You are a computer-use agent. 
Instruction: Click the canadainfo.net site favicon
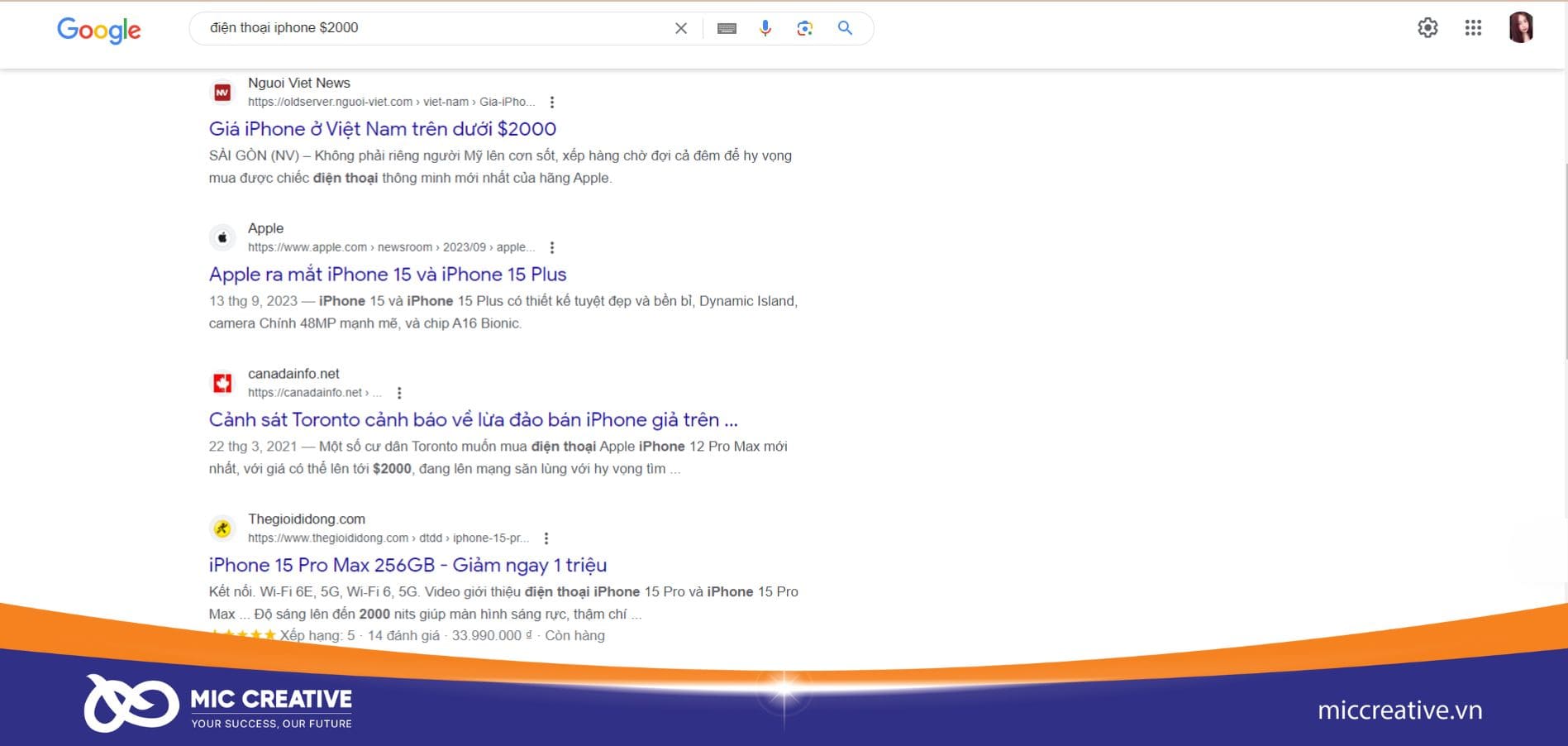click(x=222, y=384)
